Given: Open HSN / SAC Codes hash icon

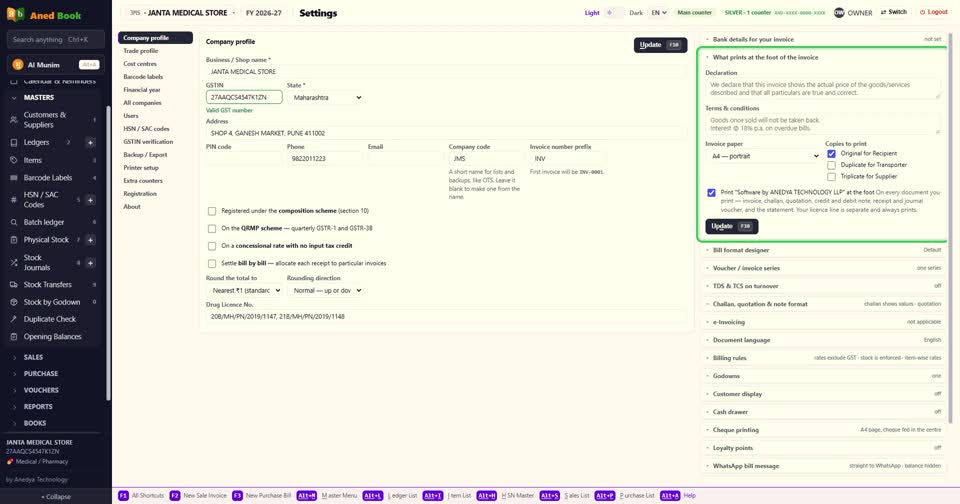Looking at the screenshot, I should coord(13,200).
